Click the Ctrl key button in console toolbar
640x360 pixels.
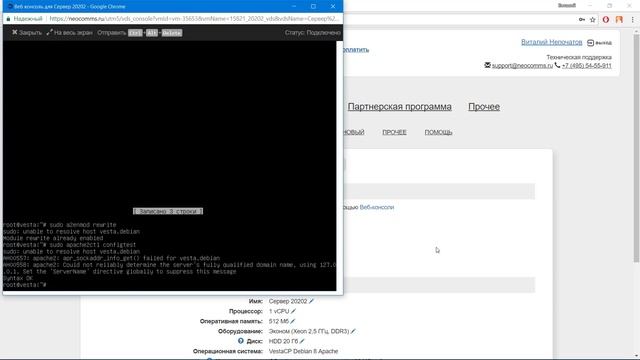(135, 33)
